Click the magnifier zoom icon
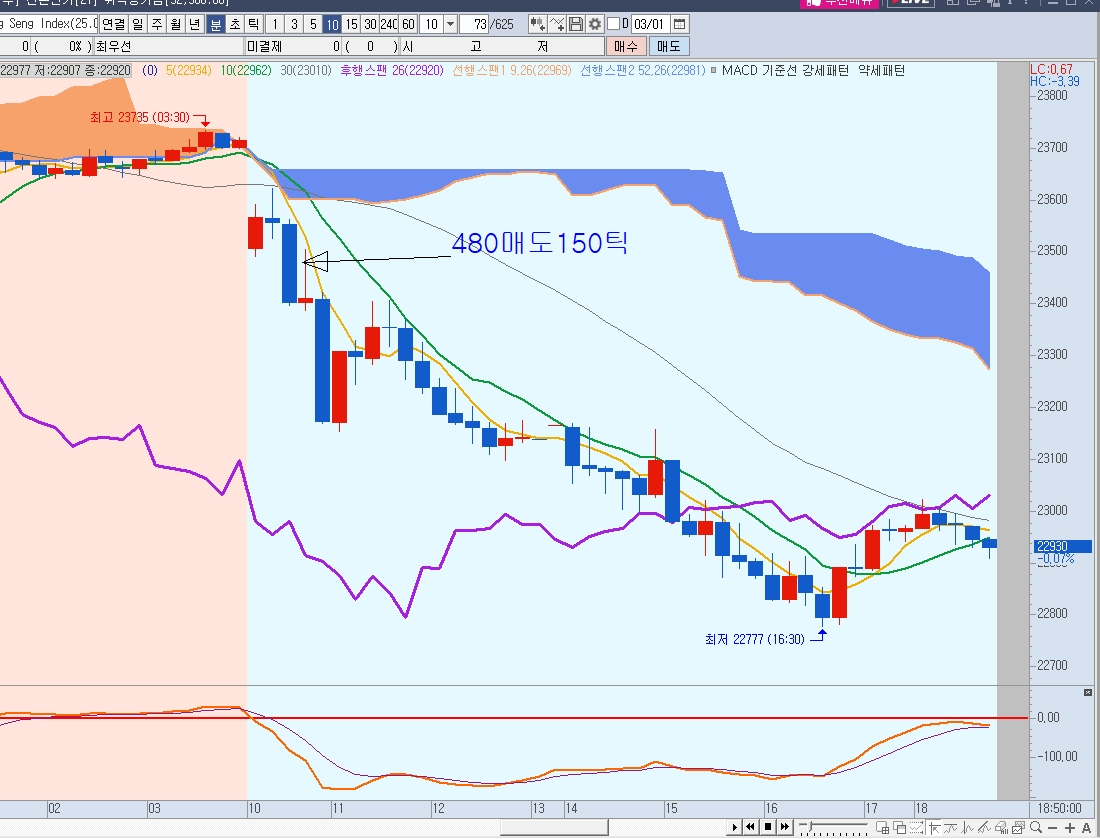Viewport: 1100px width, 839px height. (x=1037, y=827)
